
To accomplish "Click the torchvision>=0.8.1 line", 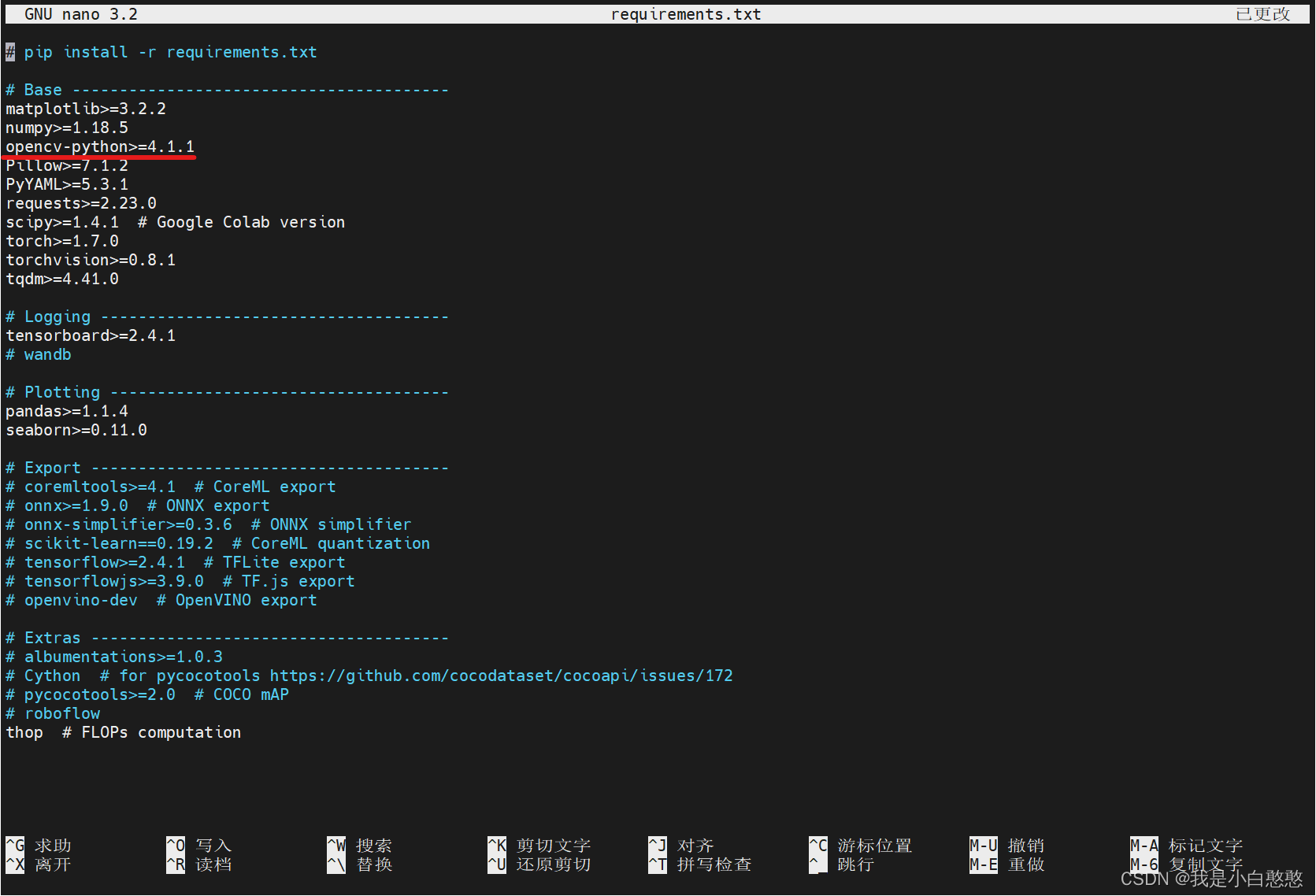I will click(91, 260).
